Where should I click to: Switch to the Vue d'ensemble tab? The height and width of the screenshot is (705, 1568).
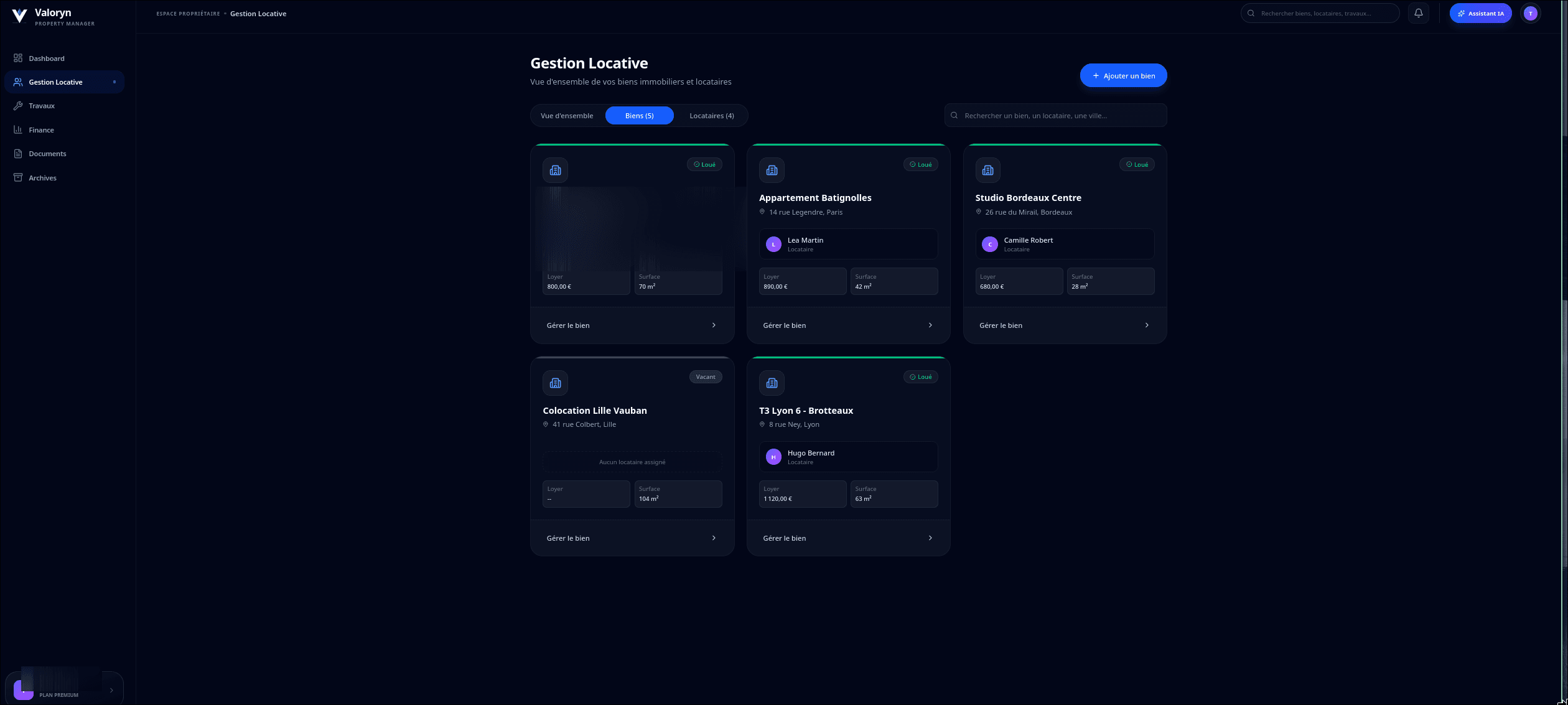click(x=566, y=115)
